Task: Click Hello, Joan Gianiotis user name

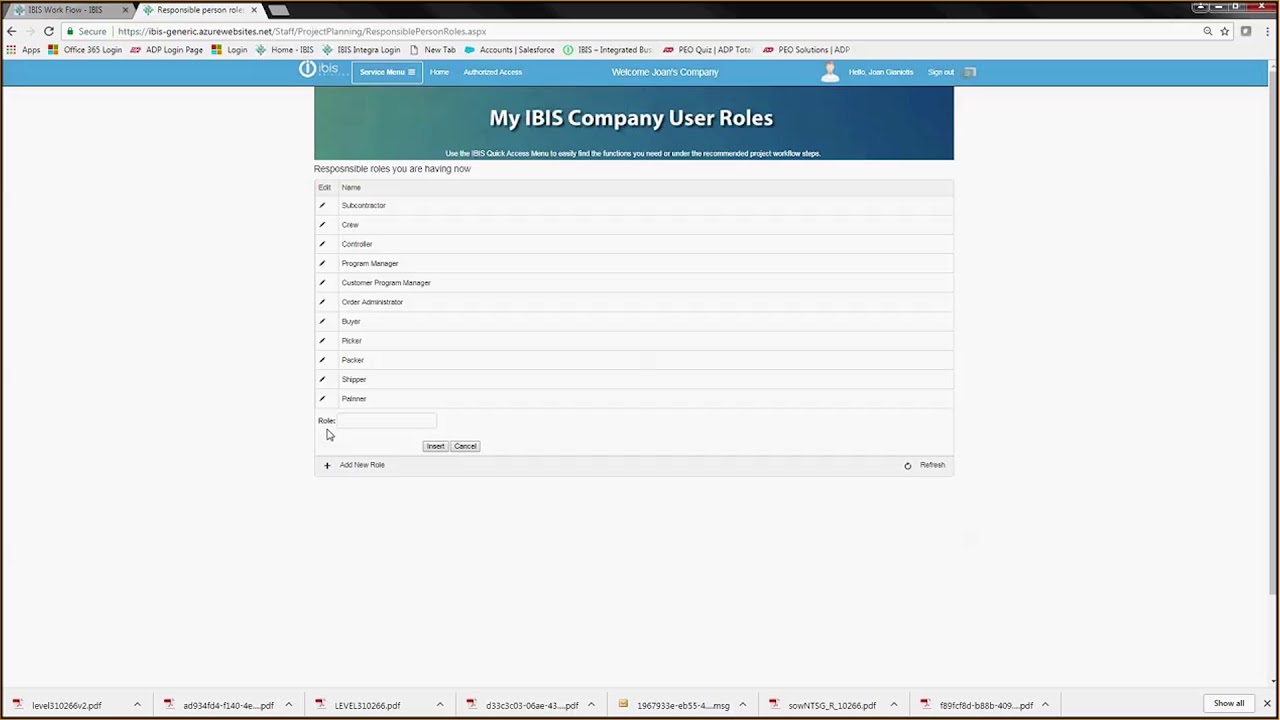Action: (881, 72)
